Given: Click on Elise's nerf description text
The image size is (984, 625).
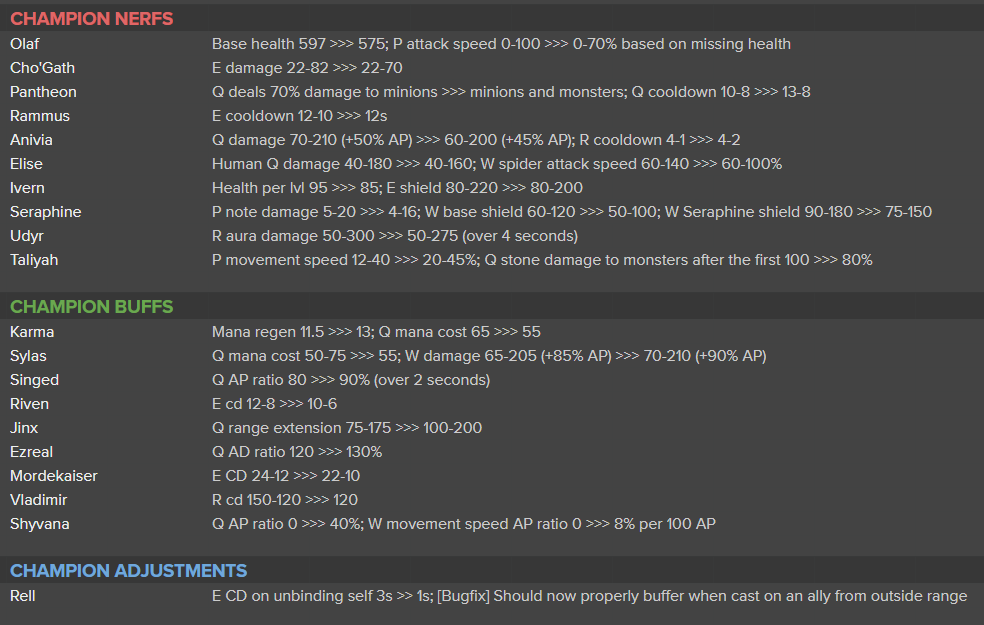Looking at the screenshot, I should coord(497,164).
